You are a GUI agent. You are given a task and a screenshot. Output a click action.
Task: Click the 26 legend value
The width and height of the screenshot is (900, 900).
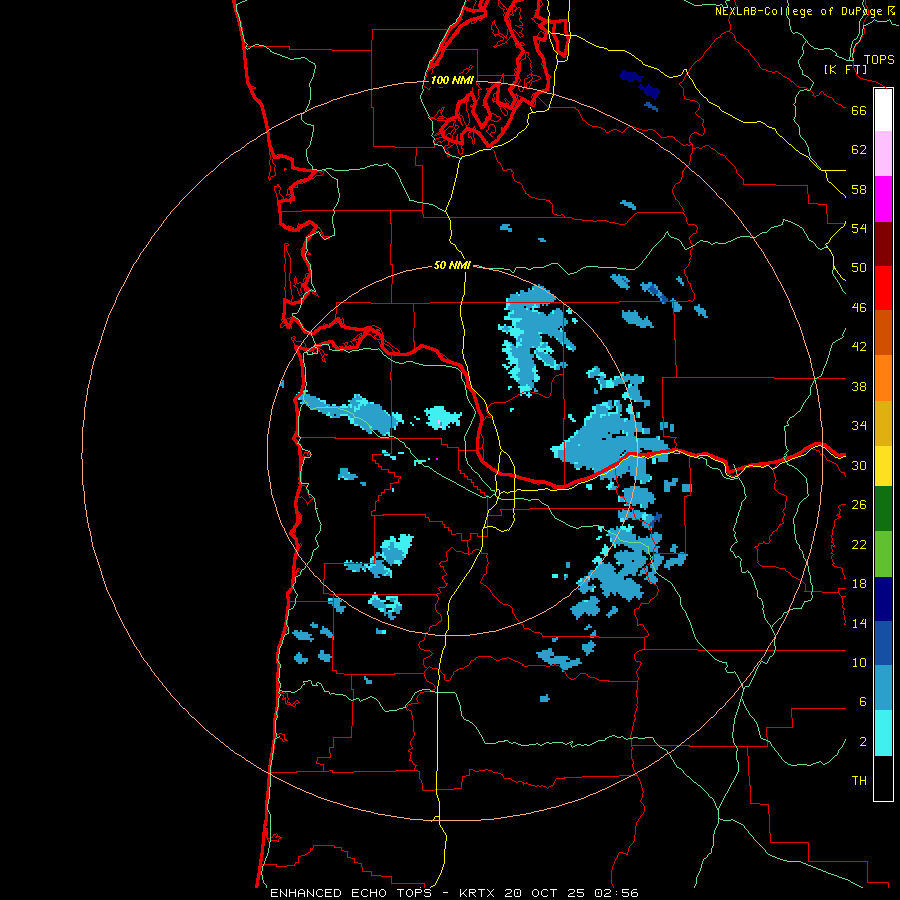pos(859,505)
